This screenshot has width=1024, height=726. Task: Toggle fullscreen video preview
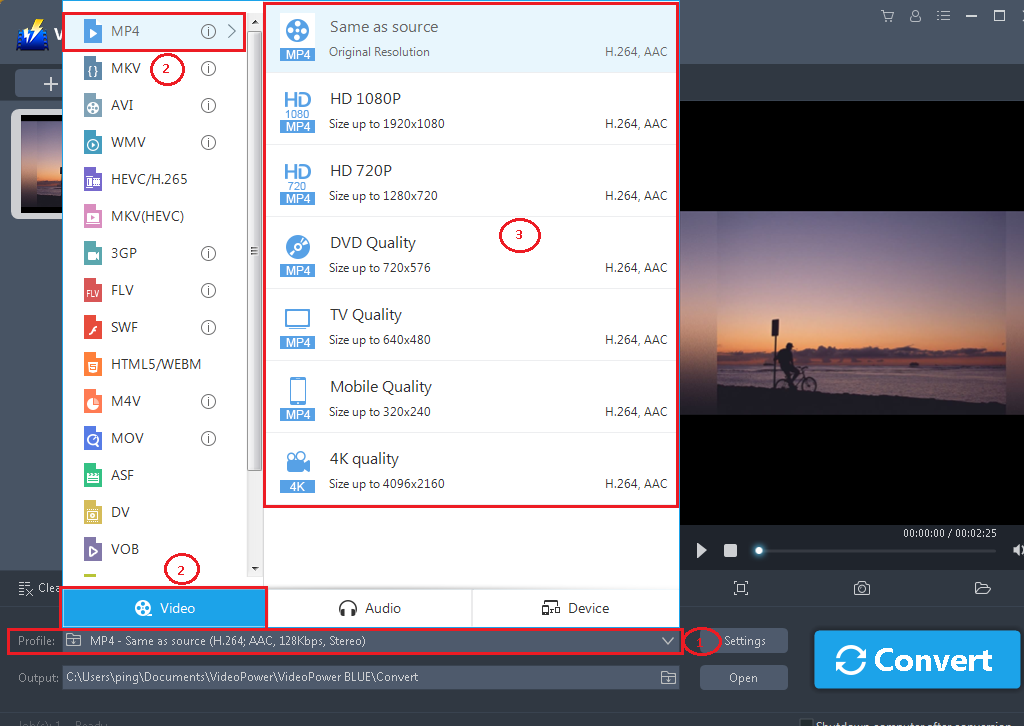click(740, 588)
